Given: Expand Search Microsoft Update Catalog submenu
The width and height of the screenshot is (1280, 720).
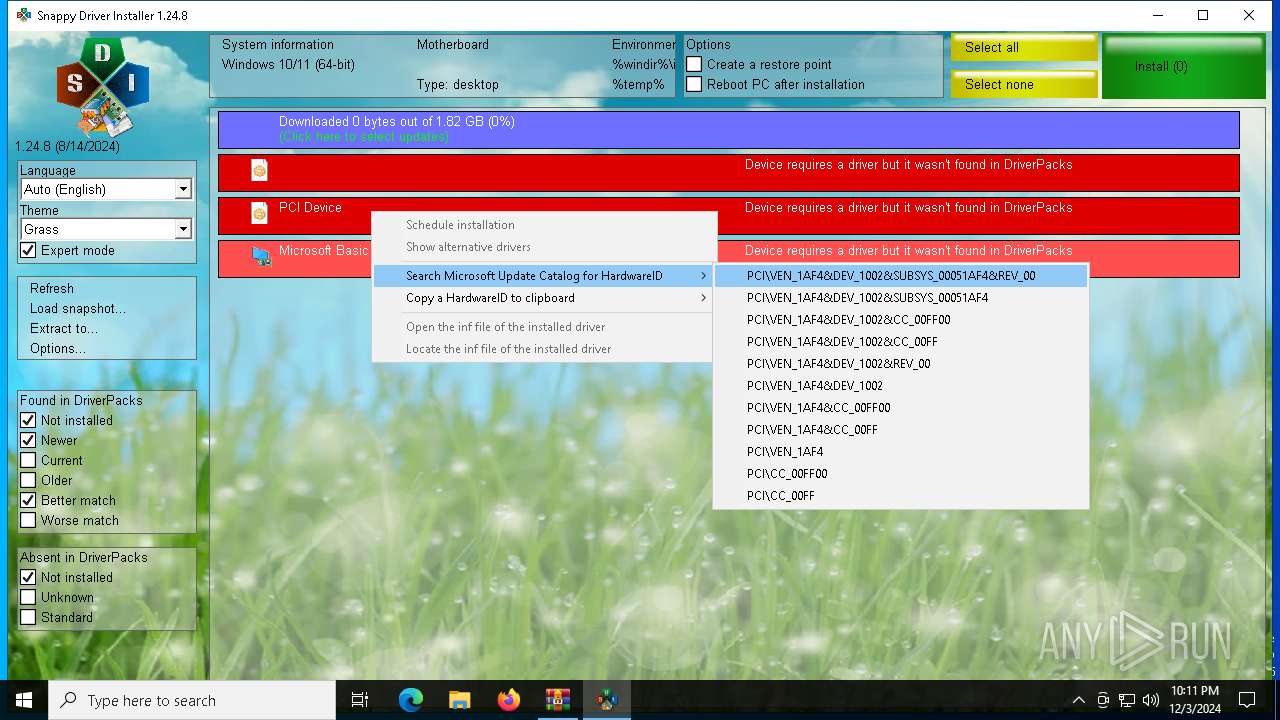Looking at the screenshot, I should 543,276.
